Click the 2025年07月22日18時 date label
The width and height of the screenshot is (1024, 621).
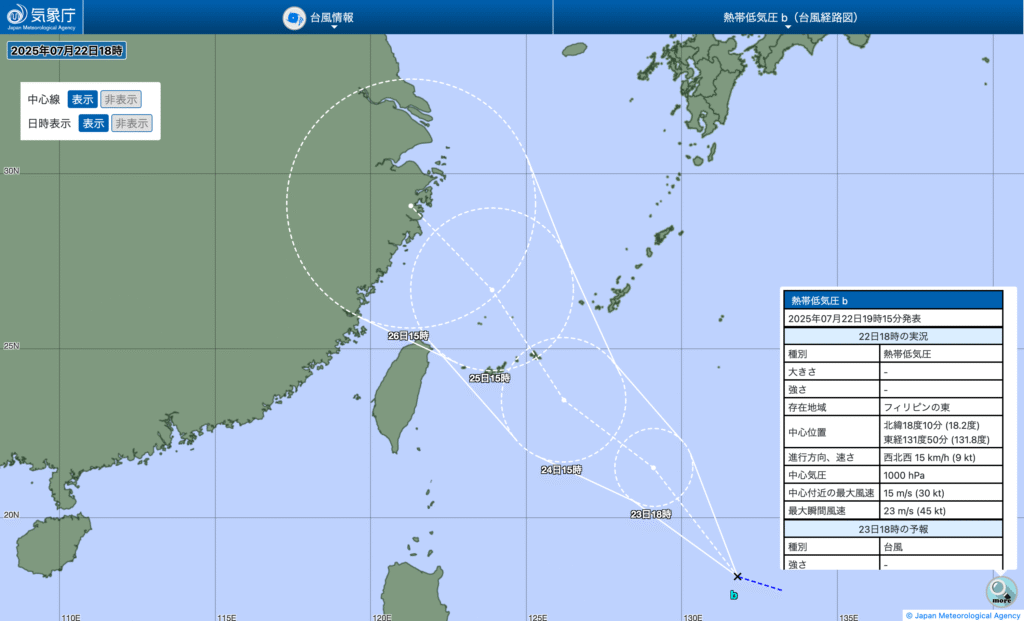click(x=67, y=50)
